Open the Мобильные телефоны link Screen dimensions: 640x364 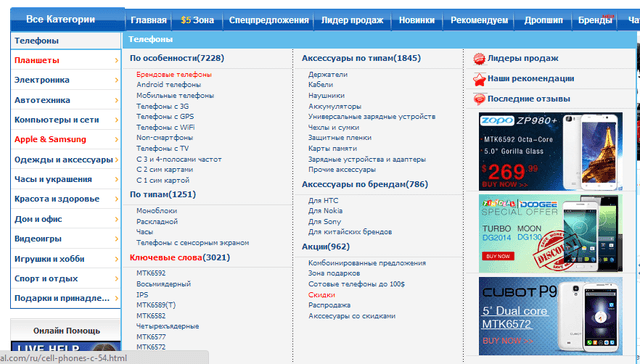175,95
